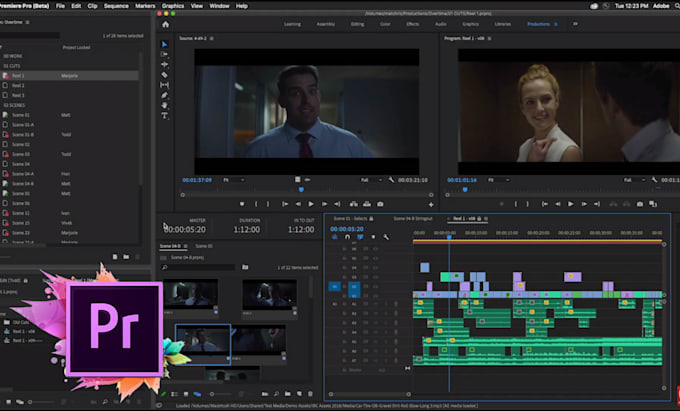
Task: Mark Out point in Source monitor
Action: [268, 204]
